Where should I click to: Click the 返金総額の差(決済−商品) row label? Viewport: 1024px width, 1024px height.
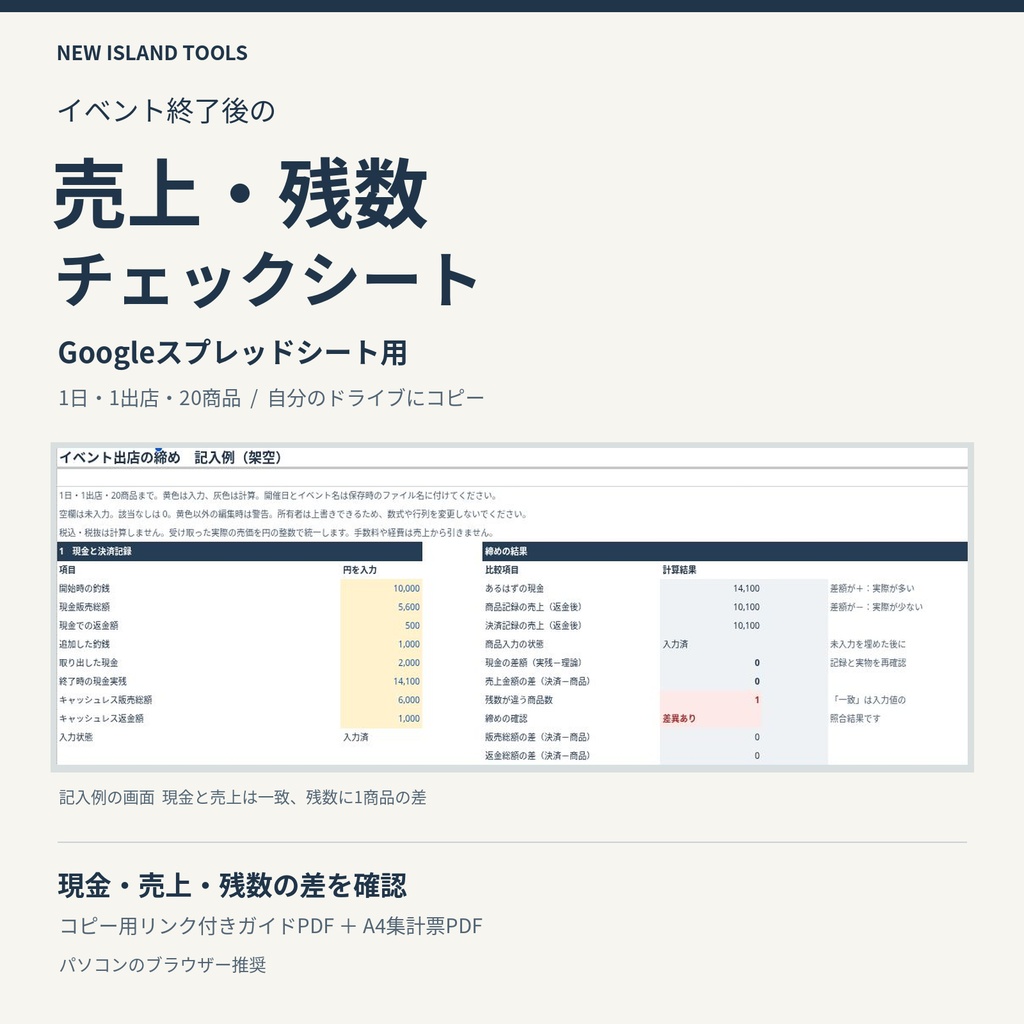537,756
